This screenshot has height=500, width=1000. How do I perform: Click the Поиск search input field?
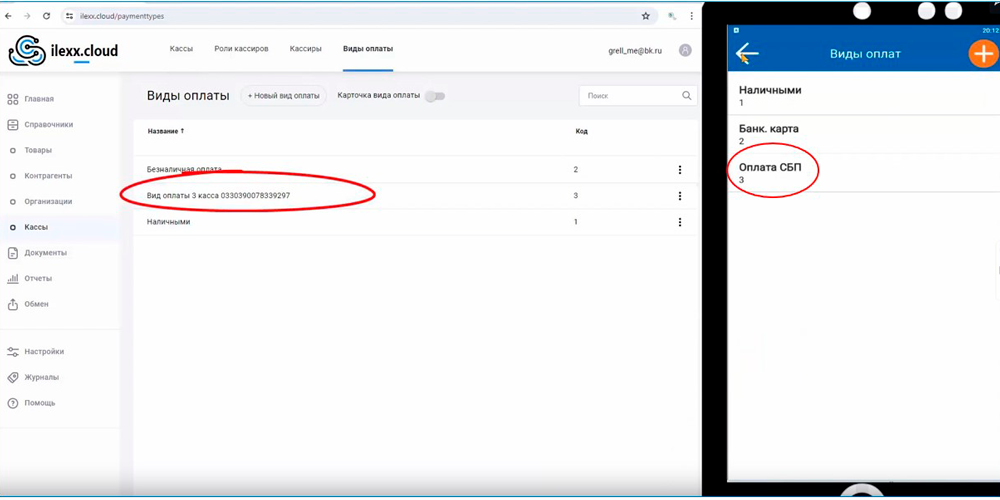click(x=632, y=96)
